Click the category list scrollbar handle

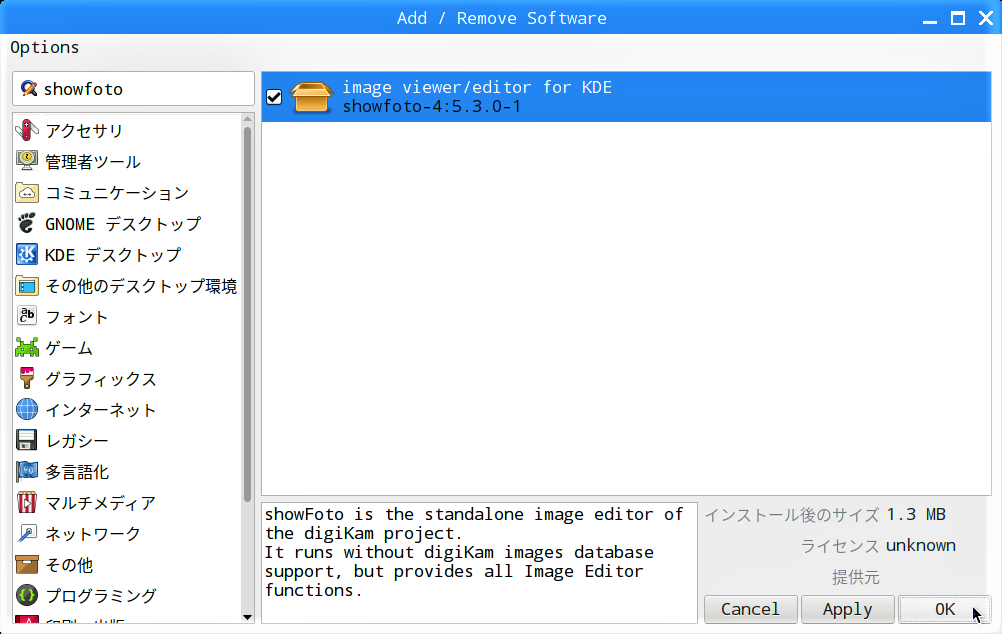247,314
